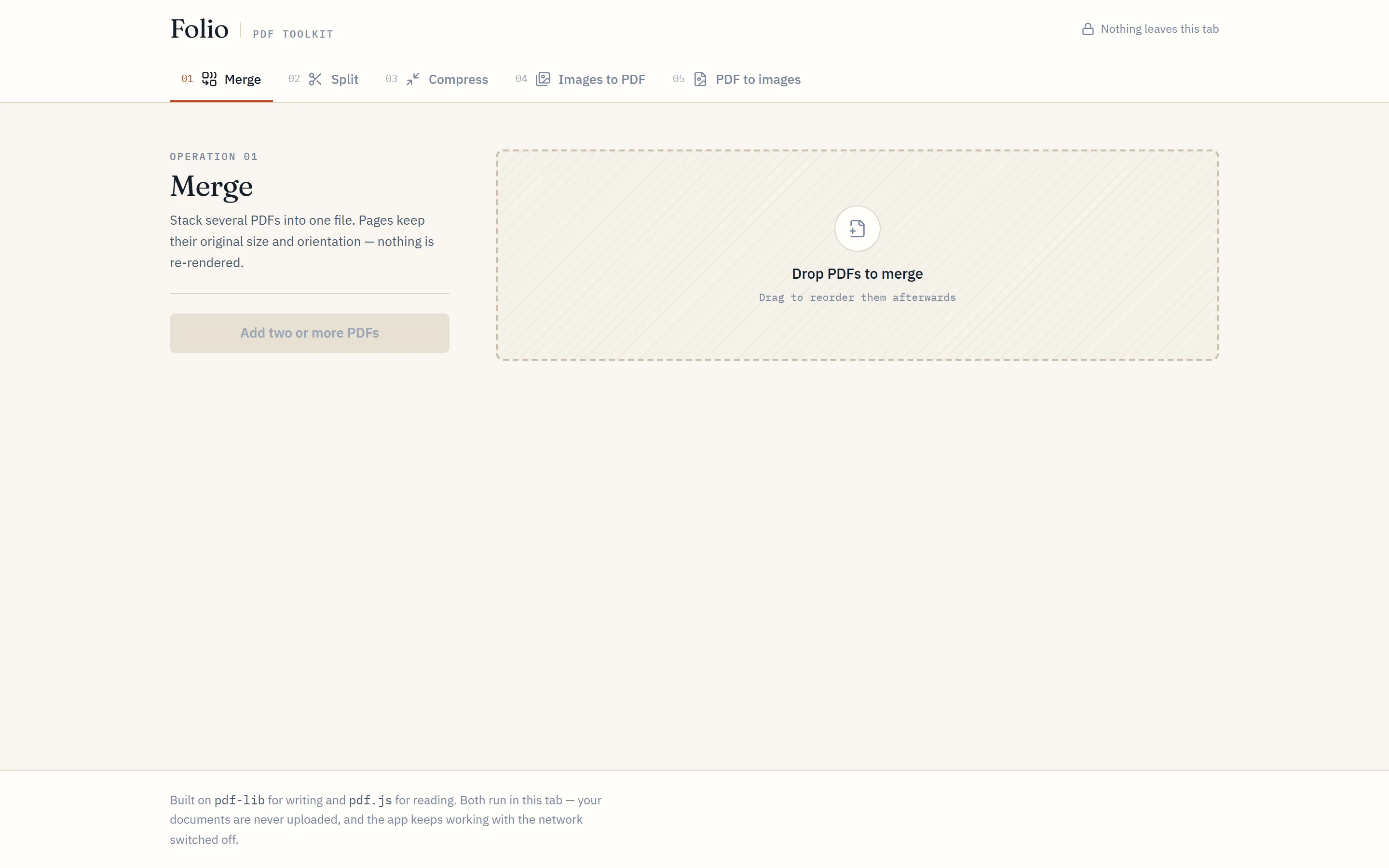Click the add-file icon in drop zone

[x=857, y=229]
